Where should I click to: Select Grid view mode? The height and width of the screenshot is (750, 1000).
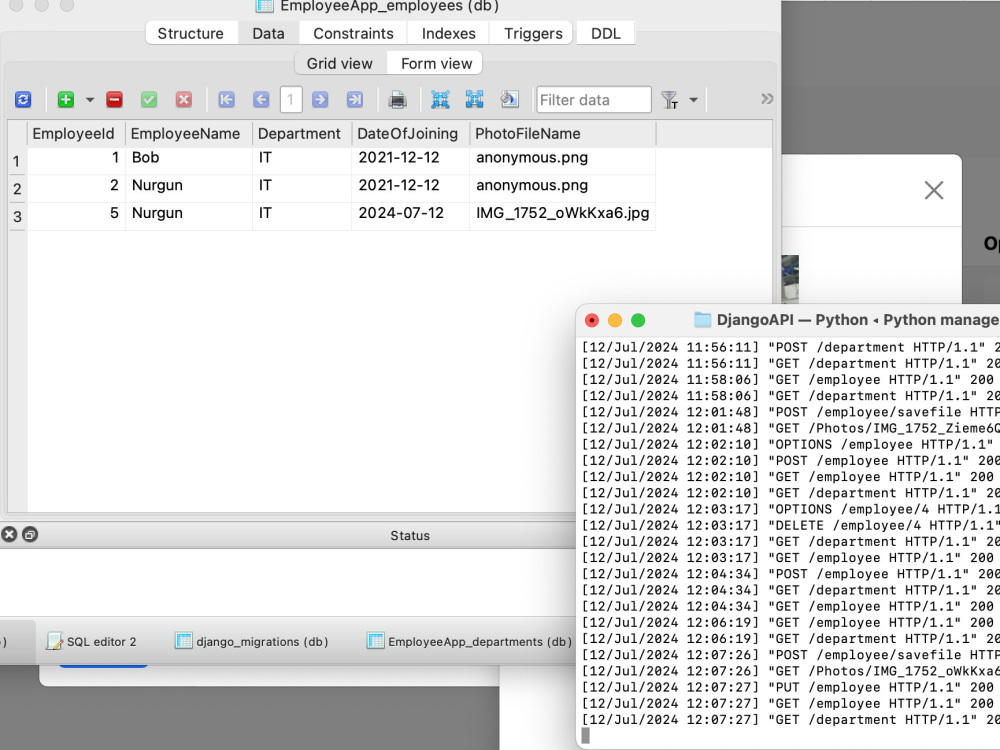coord(339,64)
